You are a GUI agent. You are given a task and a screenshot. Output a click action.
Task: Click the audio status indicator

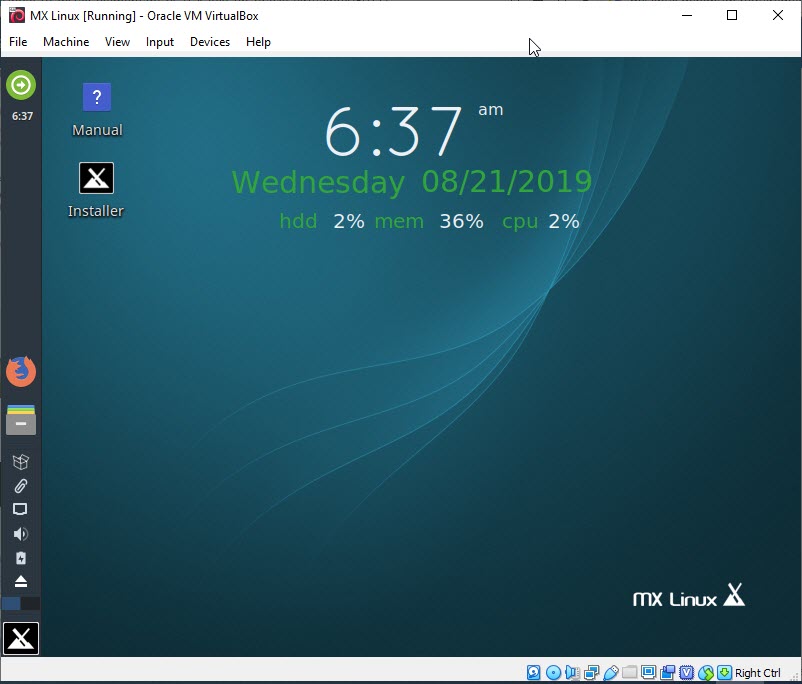[572, 672]
